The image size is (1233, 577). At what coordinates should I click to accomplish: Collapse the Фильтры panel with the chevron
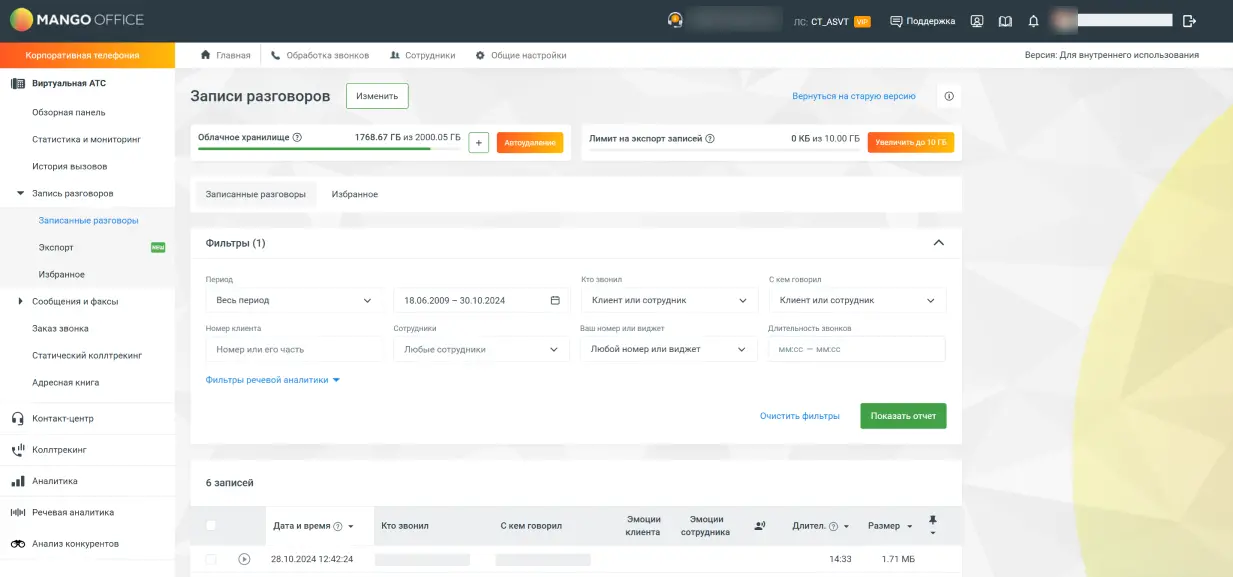click(x=938, y=243)
